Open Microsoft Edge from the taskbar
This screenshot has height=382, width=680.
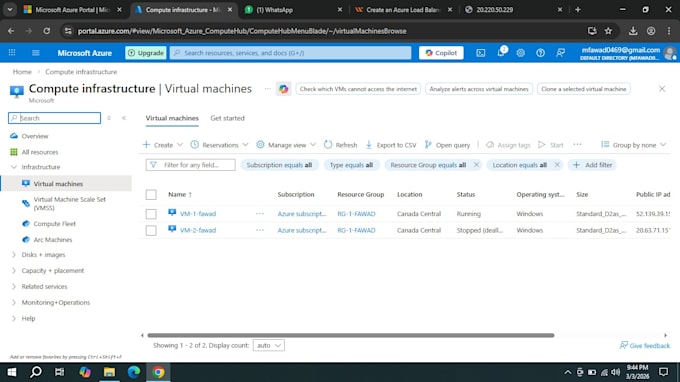[134, 372]
